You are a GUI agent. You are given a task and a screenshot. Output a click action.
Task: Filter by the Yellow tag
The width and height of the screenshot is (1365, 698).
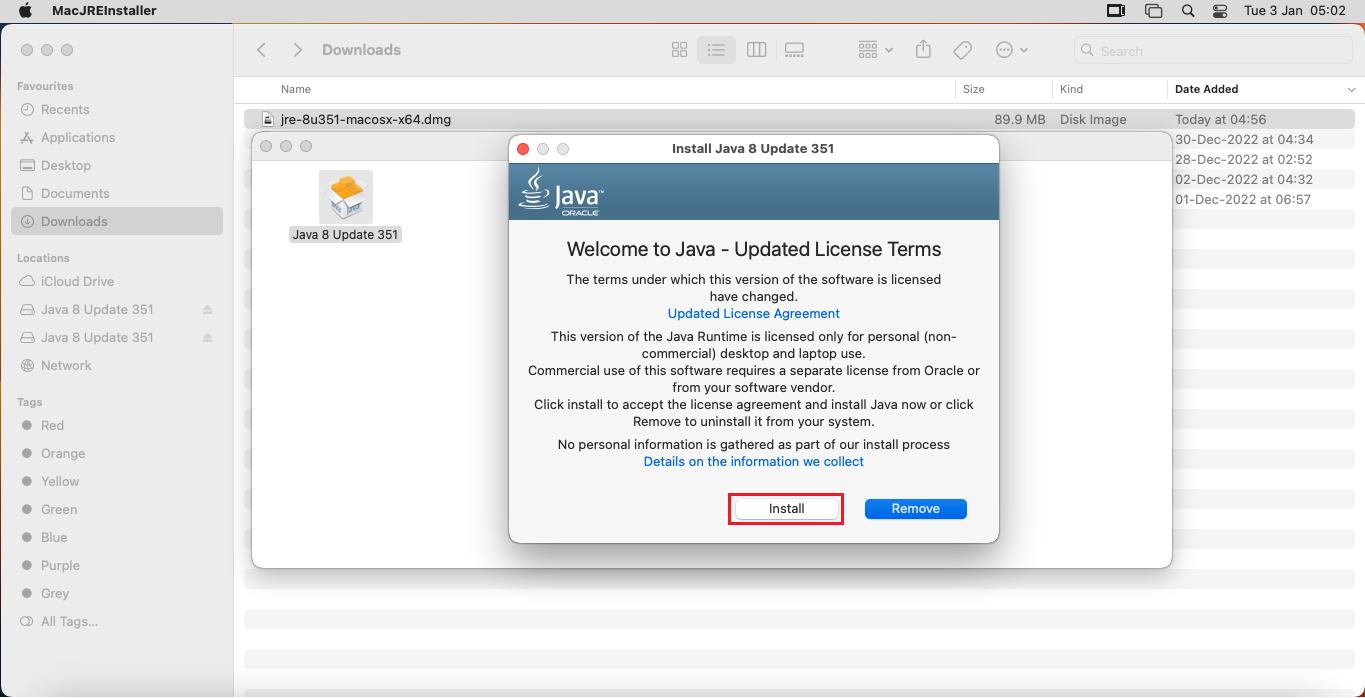(60, 481)
